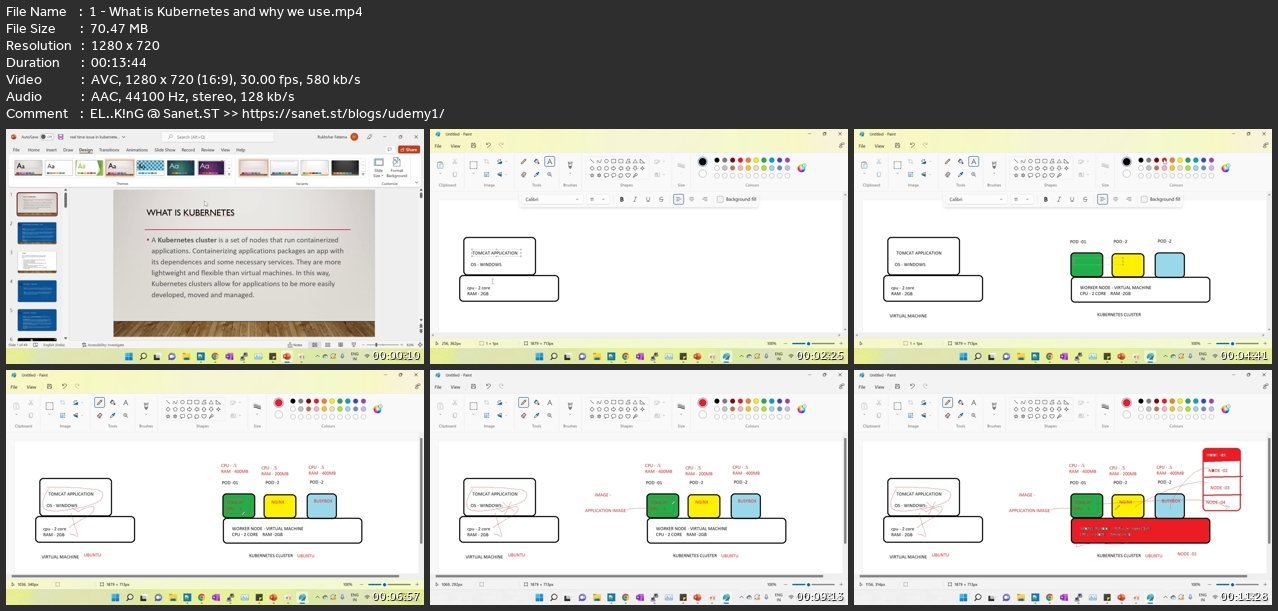The image size is (1278, 611).
Task: Pick the black Colour 1 circle in the 00:02:25 Paint frame
Action: point(702,161)
